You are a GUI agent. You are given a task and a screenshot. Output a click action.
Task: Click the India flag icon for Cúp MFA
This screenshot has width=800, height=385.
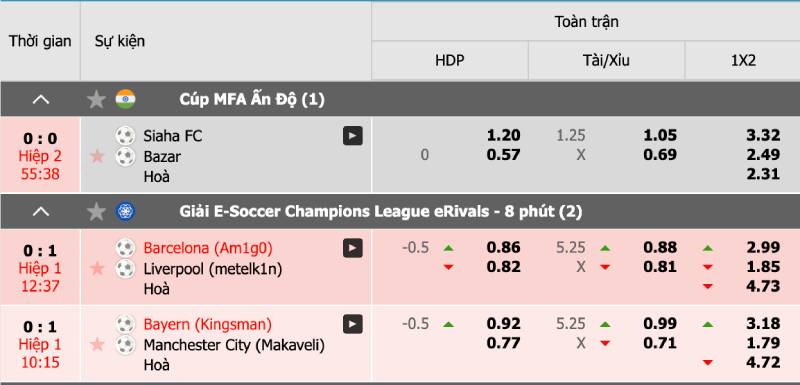click(125, 99)
